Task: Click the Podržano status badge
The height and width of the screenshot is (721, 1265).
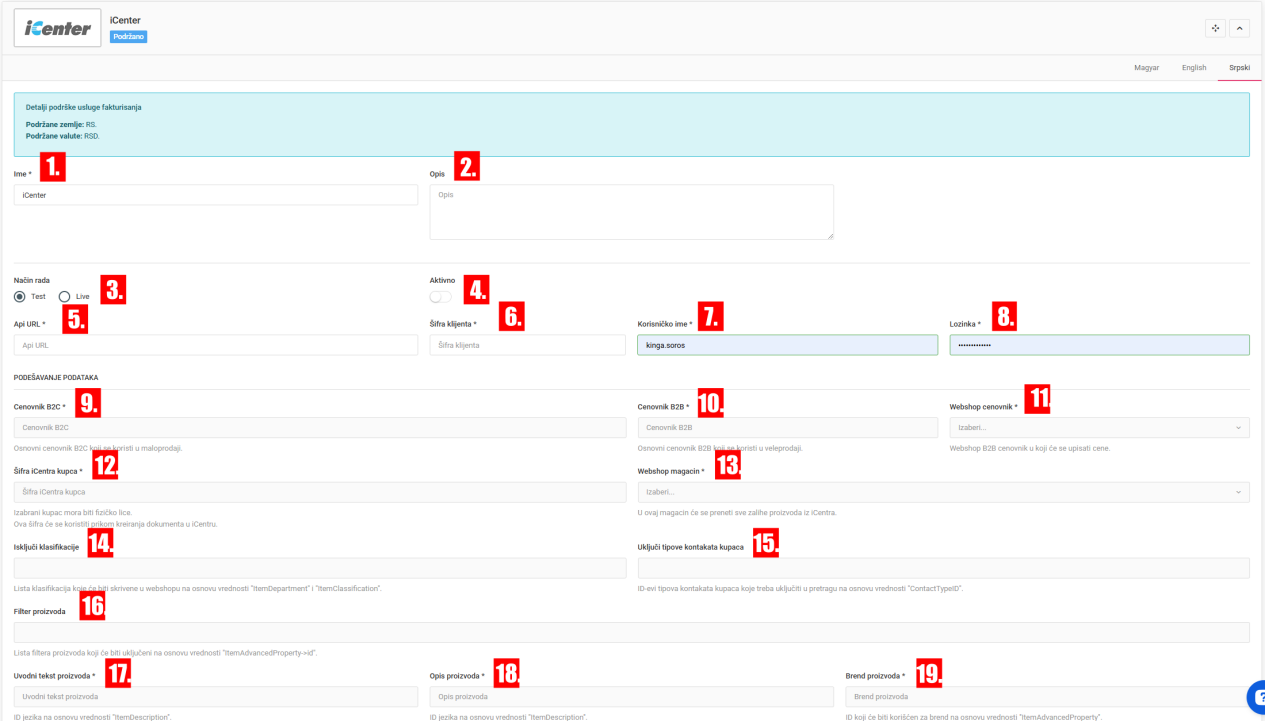Action: [x=128, y=37]
